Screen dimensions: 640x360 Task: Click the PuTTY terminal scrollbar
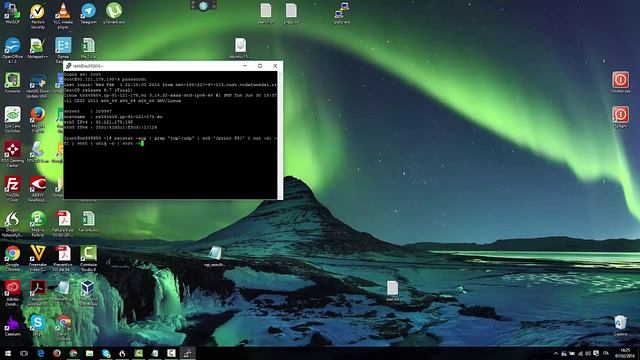click(x=280, y=135)
